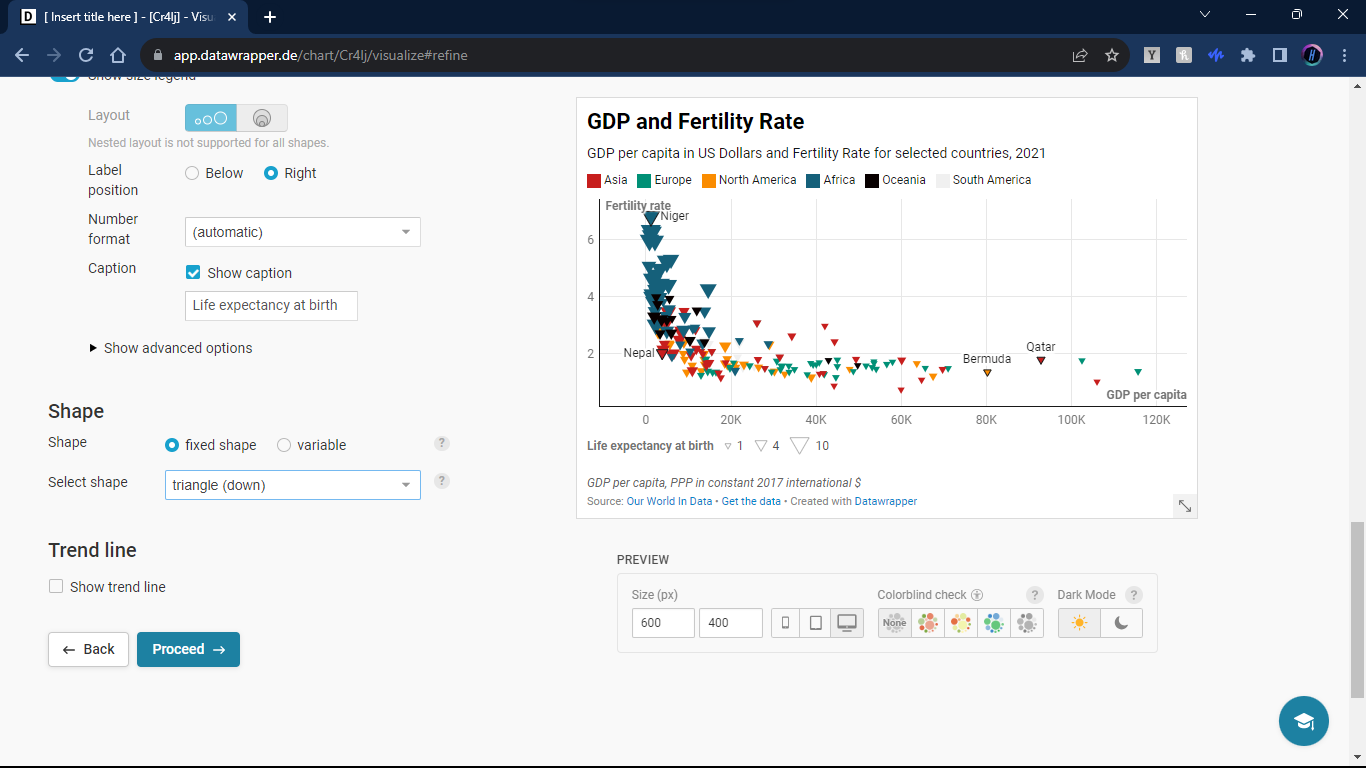The width and height of the screenshot is (1366, 768).
Task: Expand Show advanced options
Action: click(170, 348)
